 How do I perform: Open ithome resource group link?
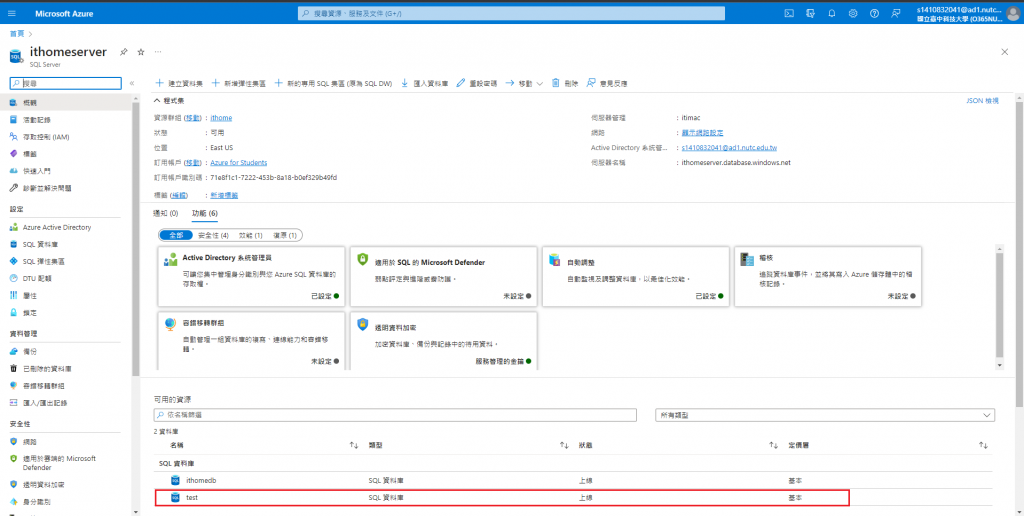(221, 118)
